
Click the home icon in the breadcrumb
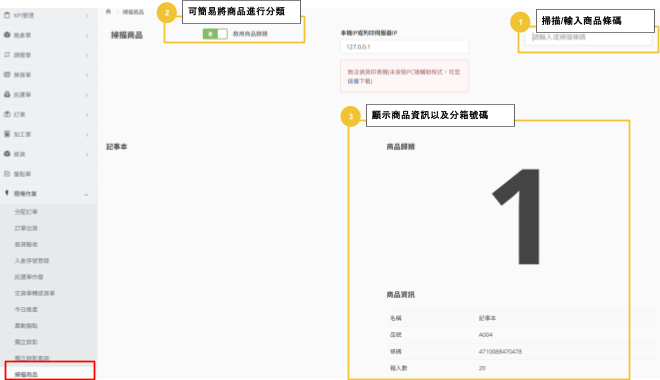tap(108, 12)
